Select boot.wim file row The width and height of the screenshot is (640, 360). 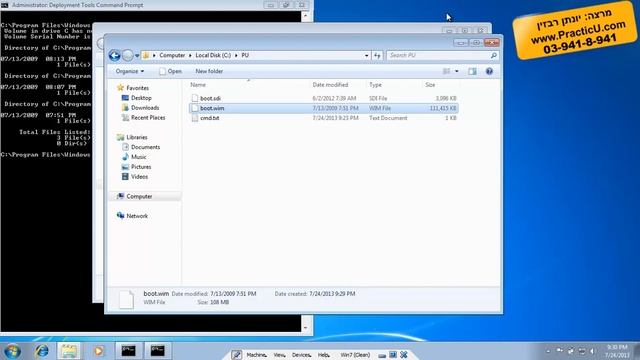323,108
